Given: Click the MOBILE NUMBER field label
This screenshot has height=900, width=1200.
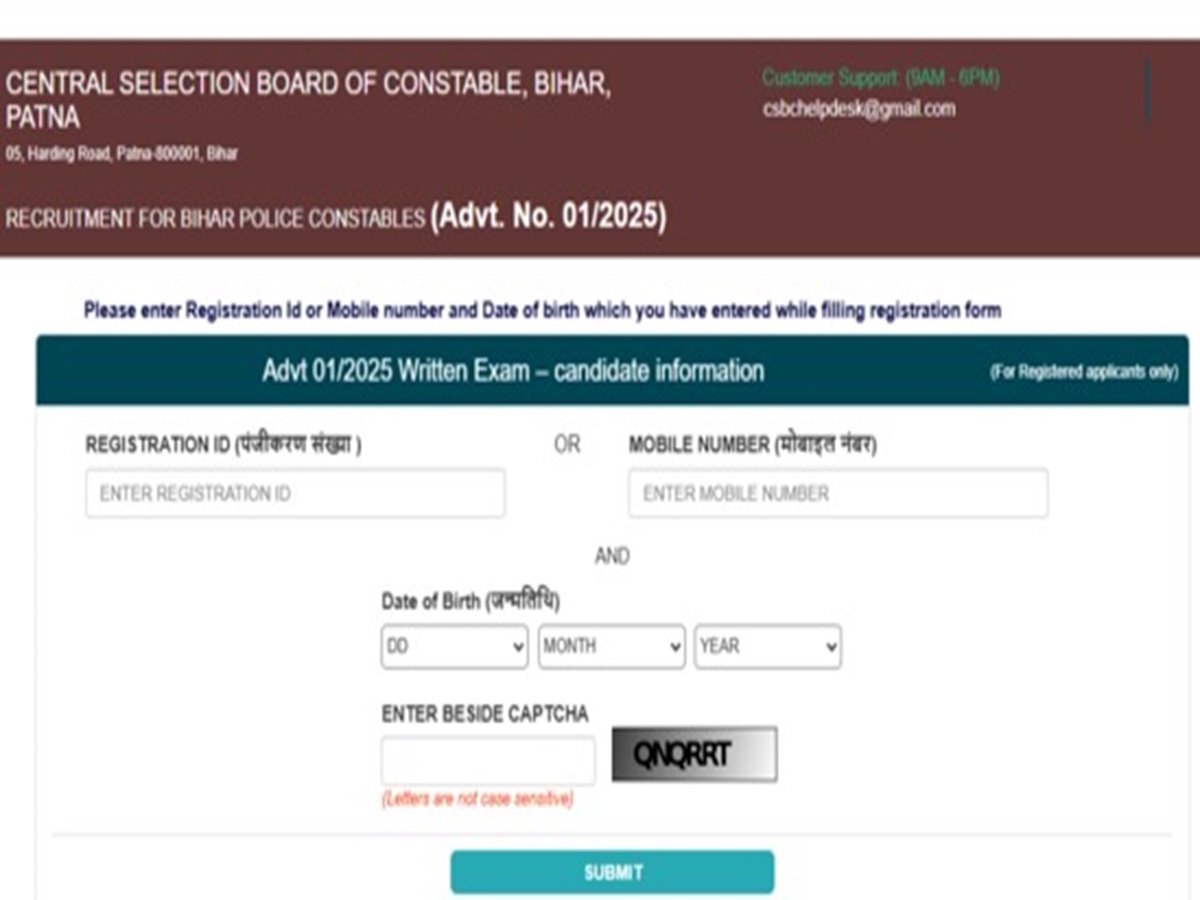Looking at the screenshot, I should (752, 445).
